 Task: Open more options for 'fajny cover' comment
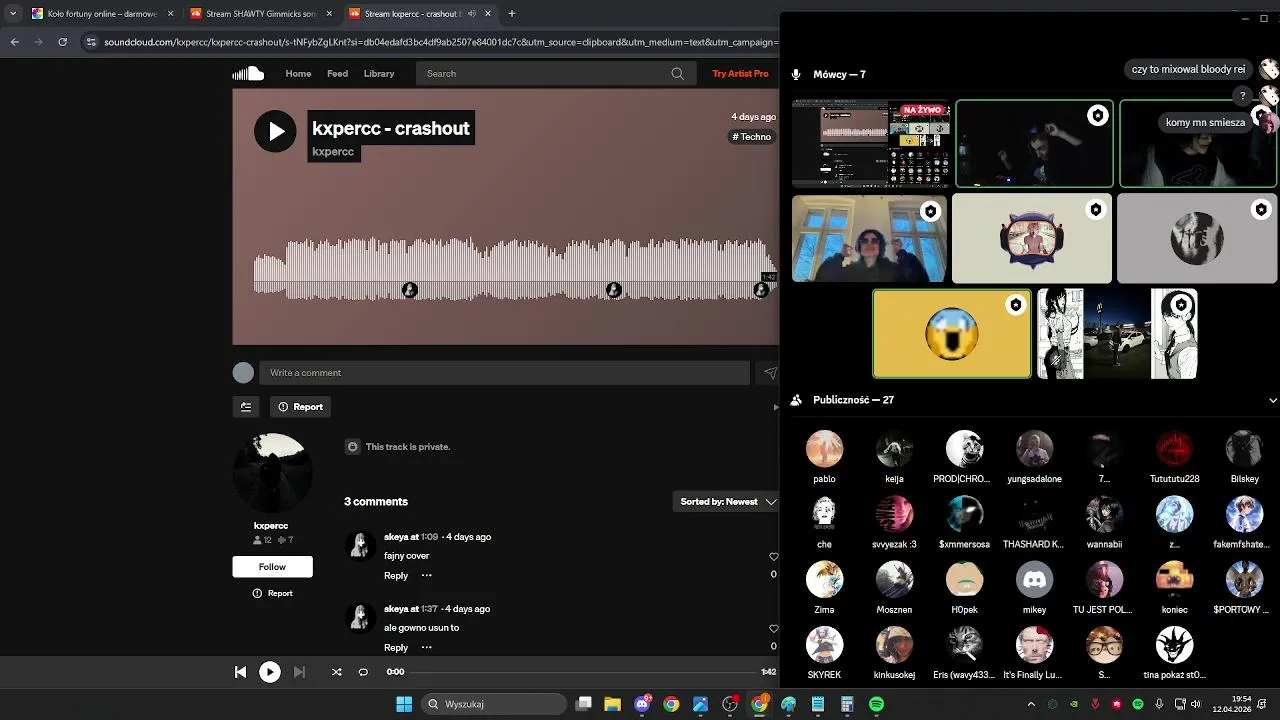coord(426,575)
